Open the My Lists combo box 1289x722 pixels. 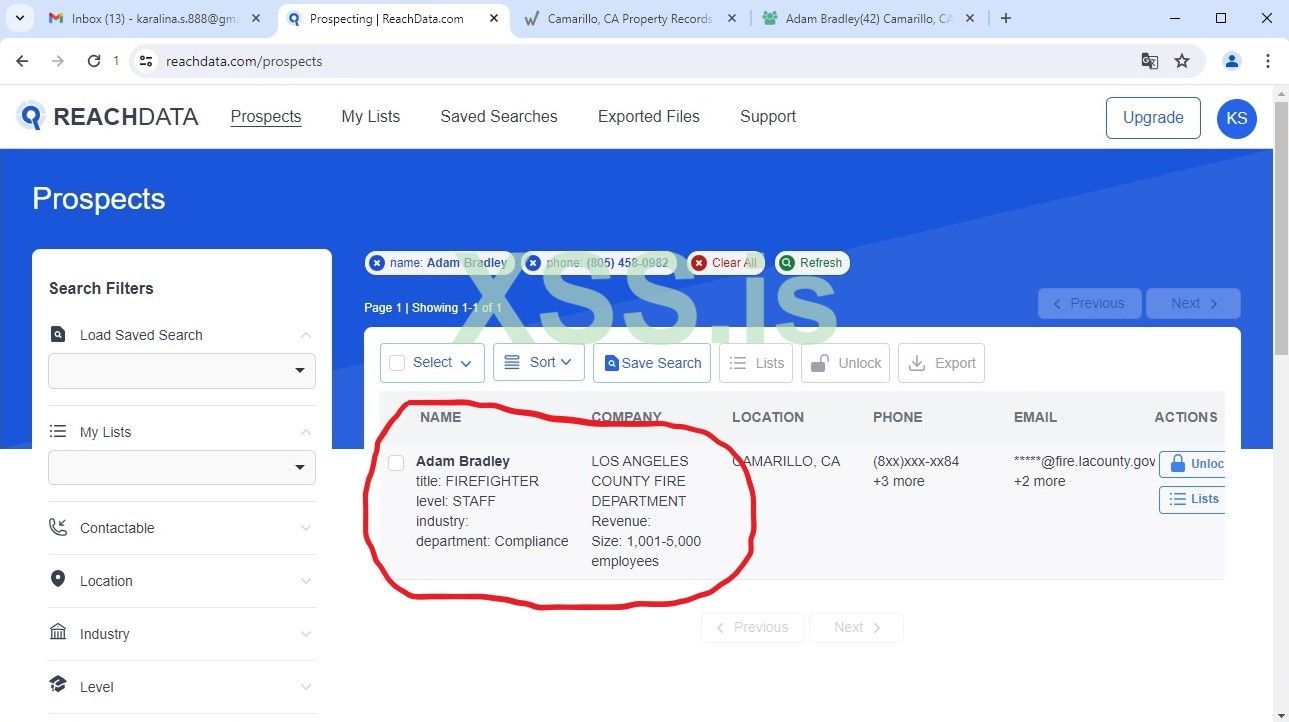click(182, 468)
